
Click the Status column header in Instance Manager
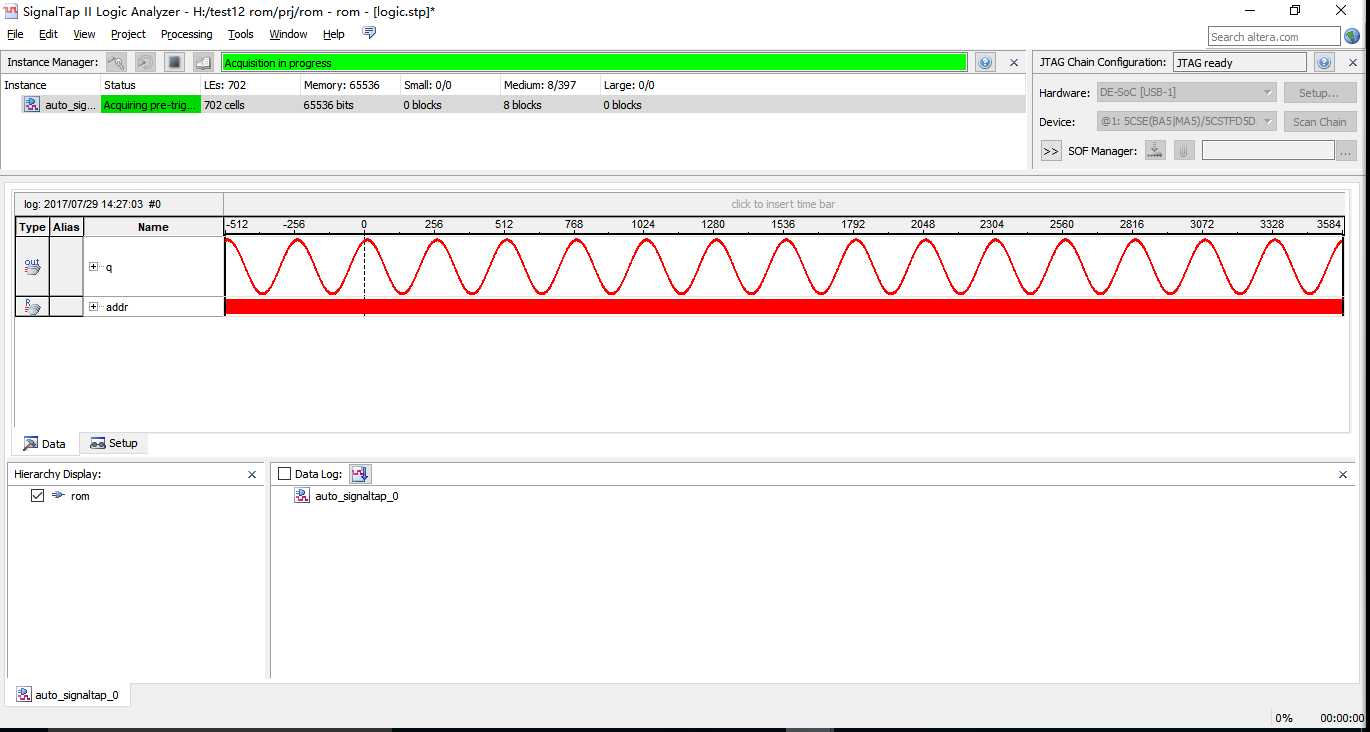[x=150, y=85]
